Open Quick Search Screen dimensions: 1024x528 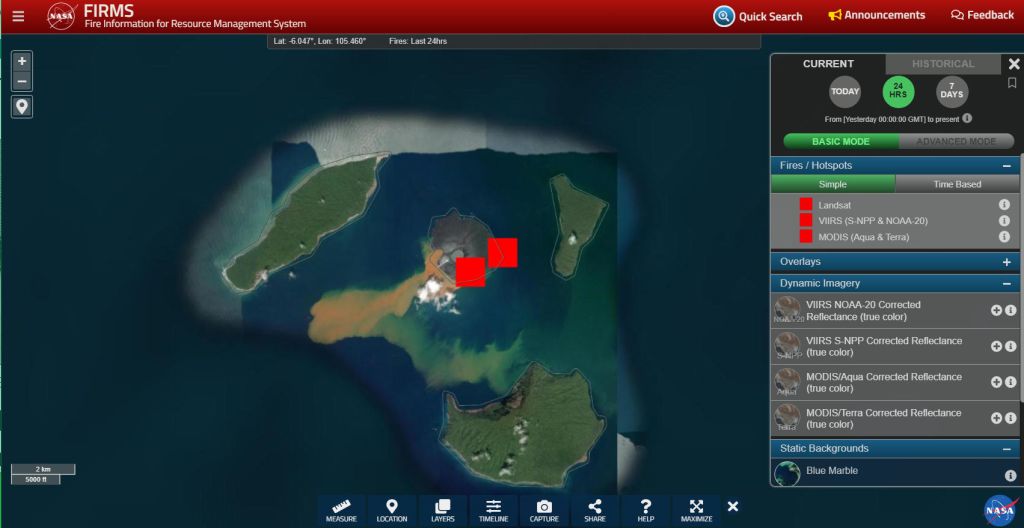coord(758,16)
